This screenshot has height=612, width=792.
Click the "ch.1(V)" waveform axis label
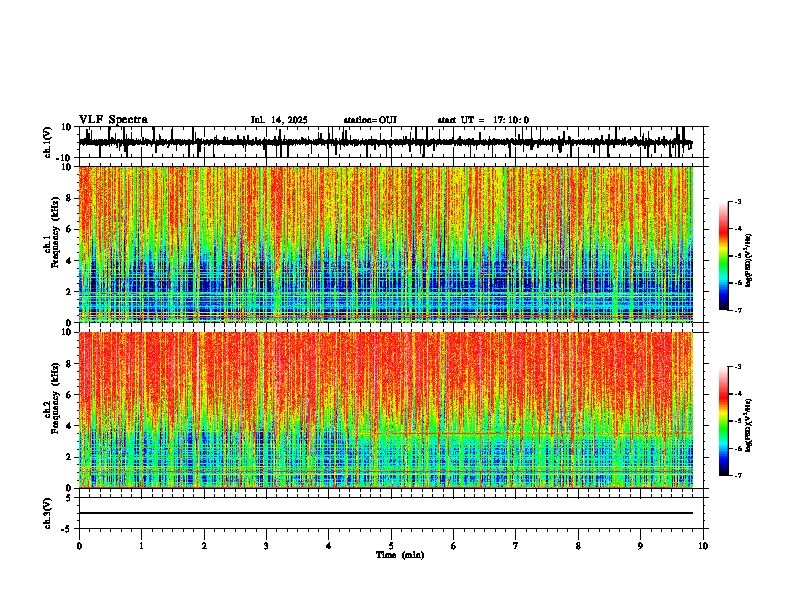(48, 142)
